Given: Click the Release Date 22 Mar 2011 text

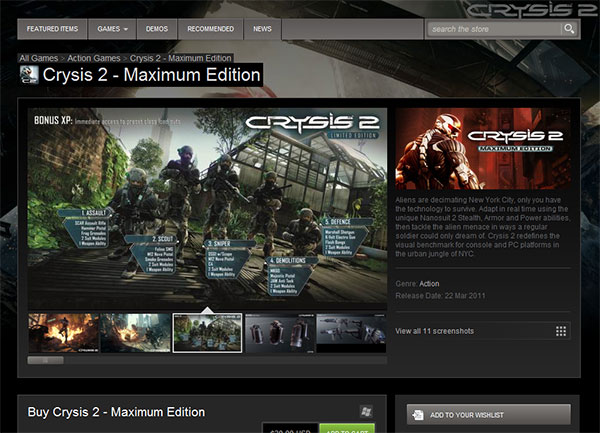Looking at the screenshot, I should coord(440,296).
